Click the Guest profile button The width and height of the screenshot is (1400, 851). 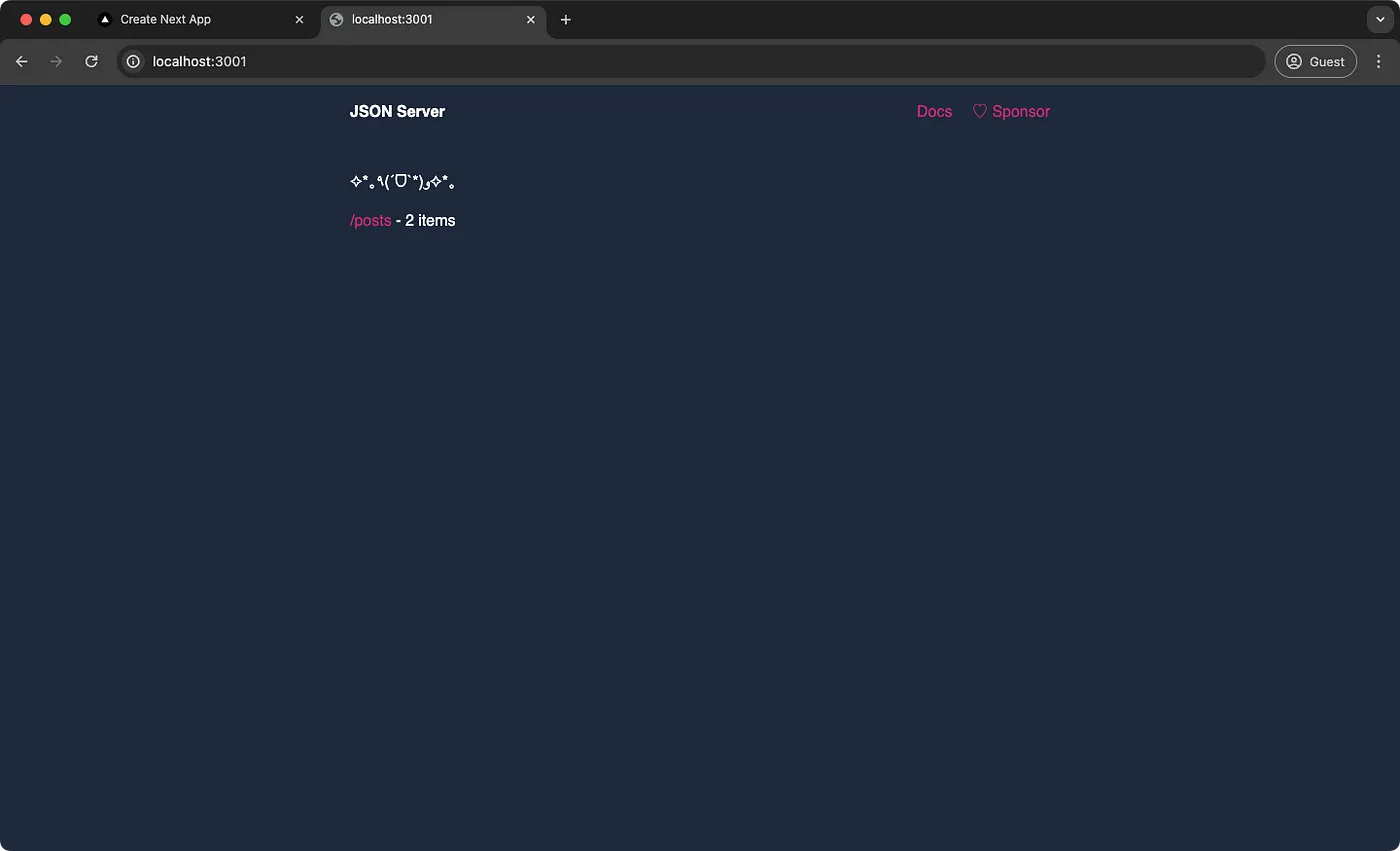click(x=1315, y=61)
